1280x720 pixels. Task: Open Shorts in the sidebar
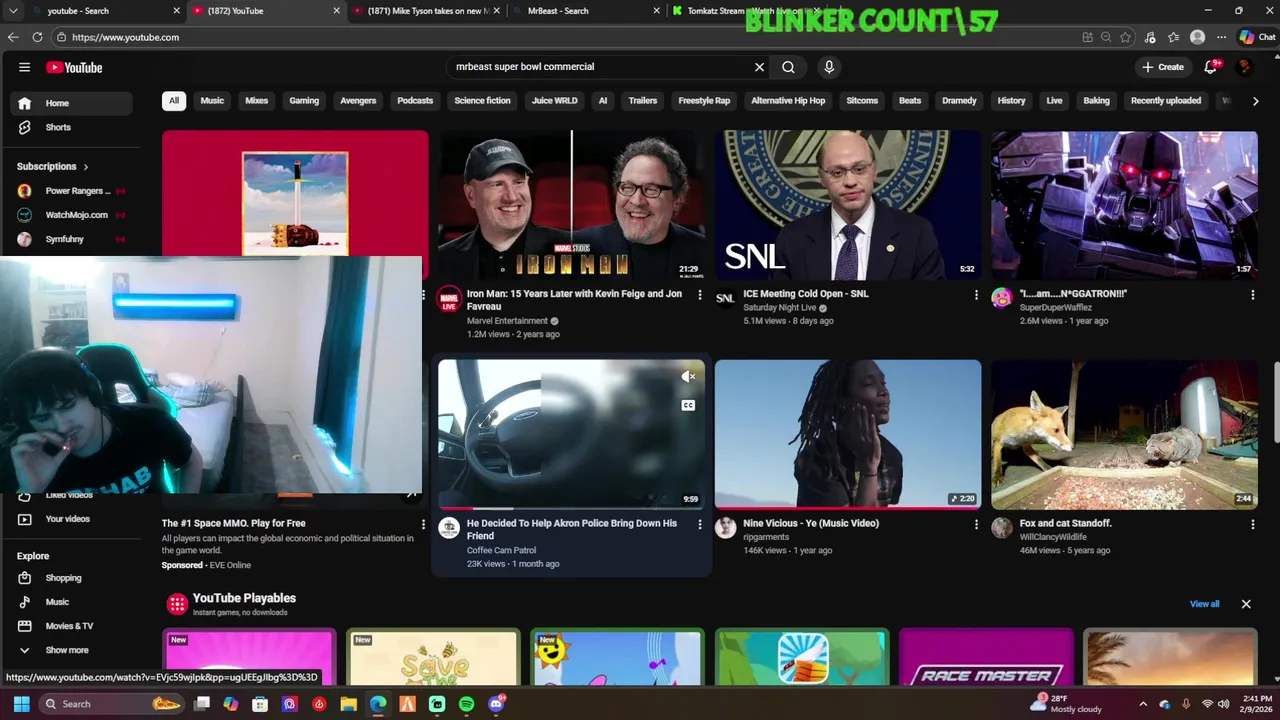click(x=71, y=127)
